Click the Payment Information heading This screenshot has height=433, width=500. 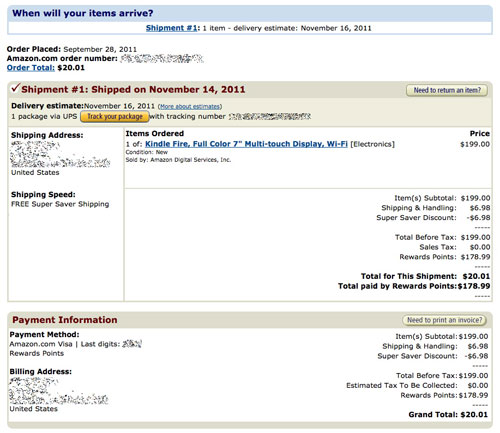(65, 320)
